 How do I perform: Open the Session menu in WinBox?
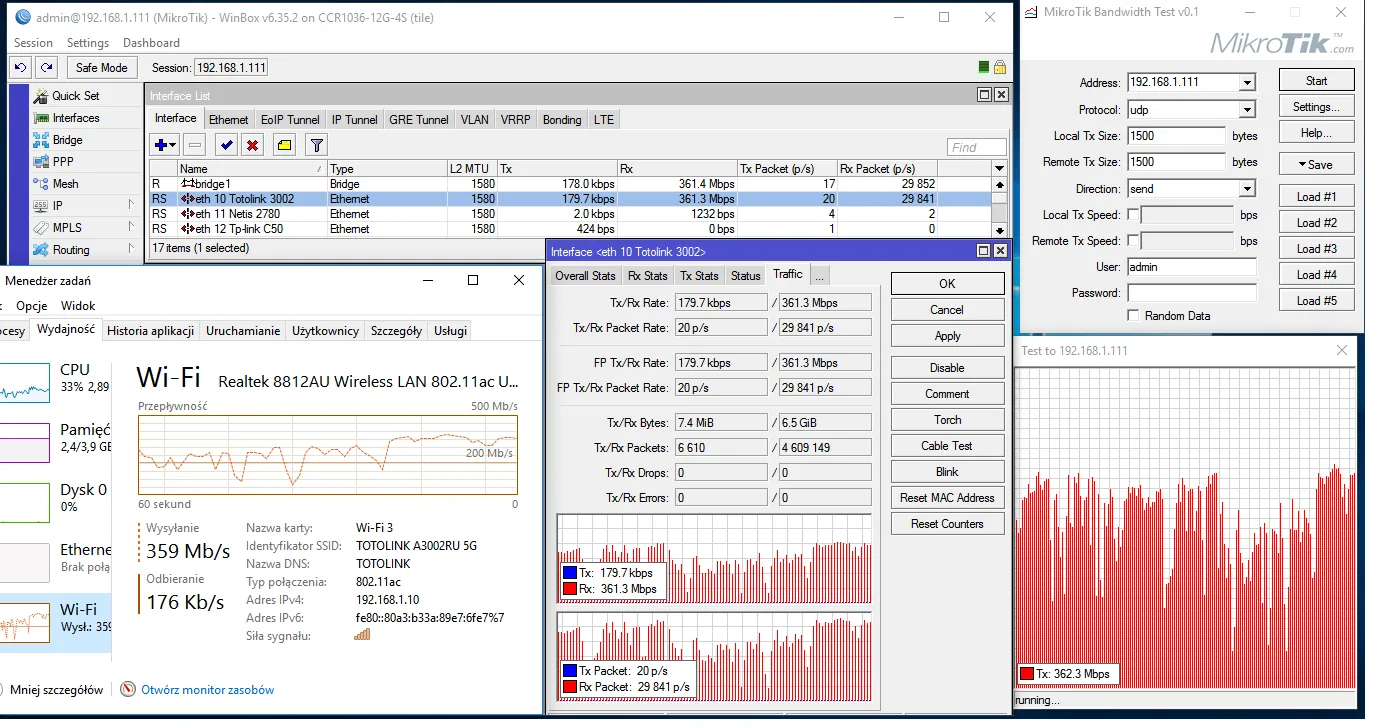(33, 43)
